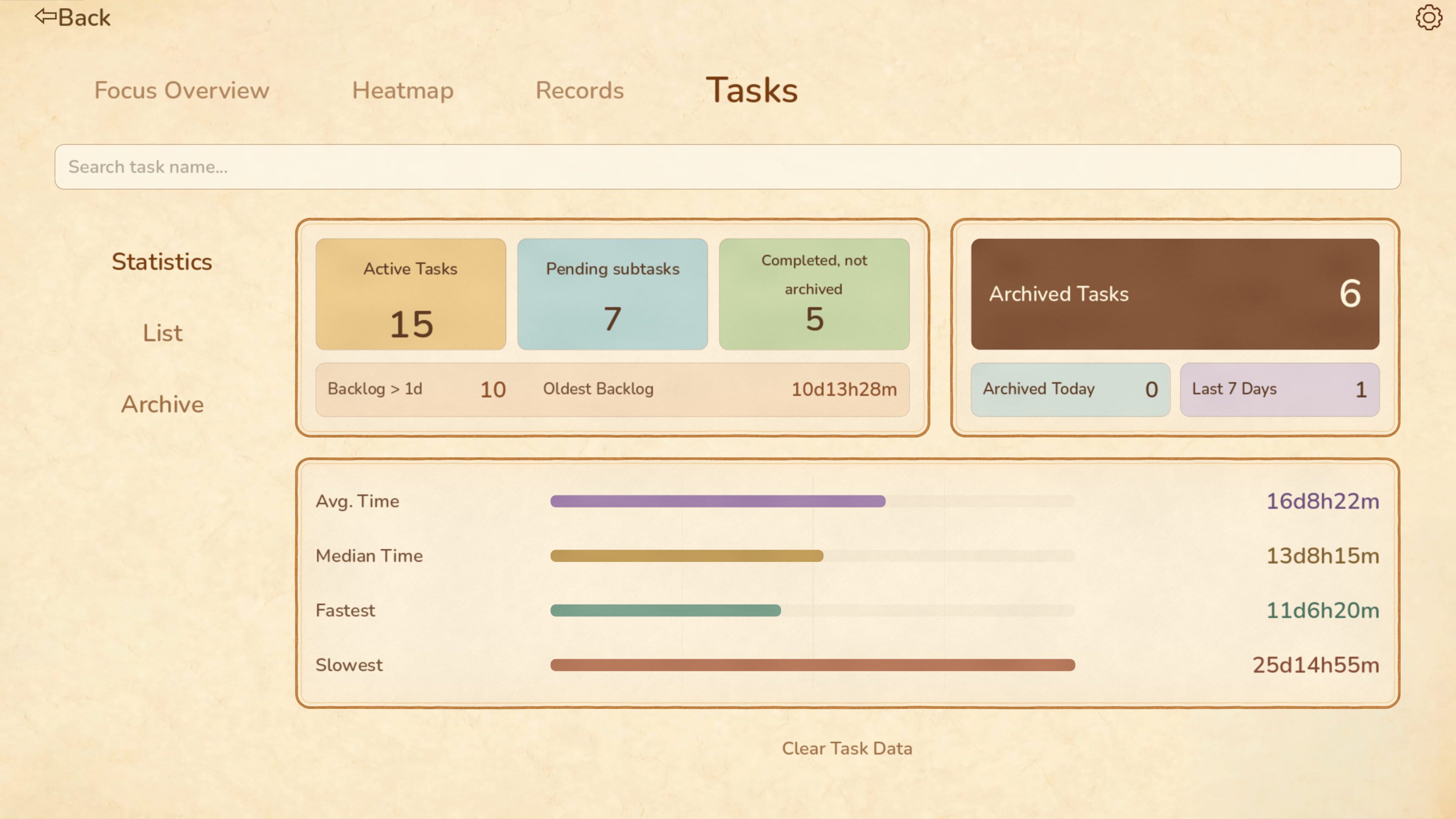
Task: Open the Heatmap tab
Action: coord(402,91)
